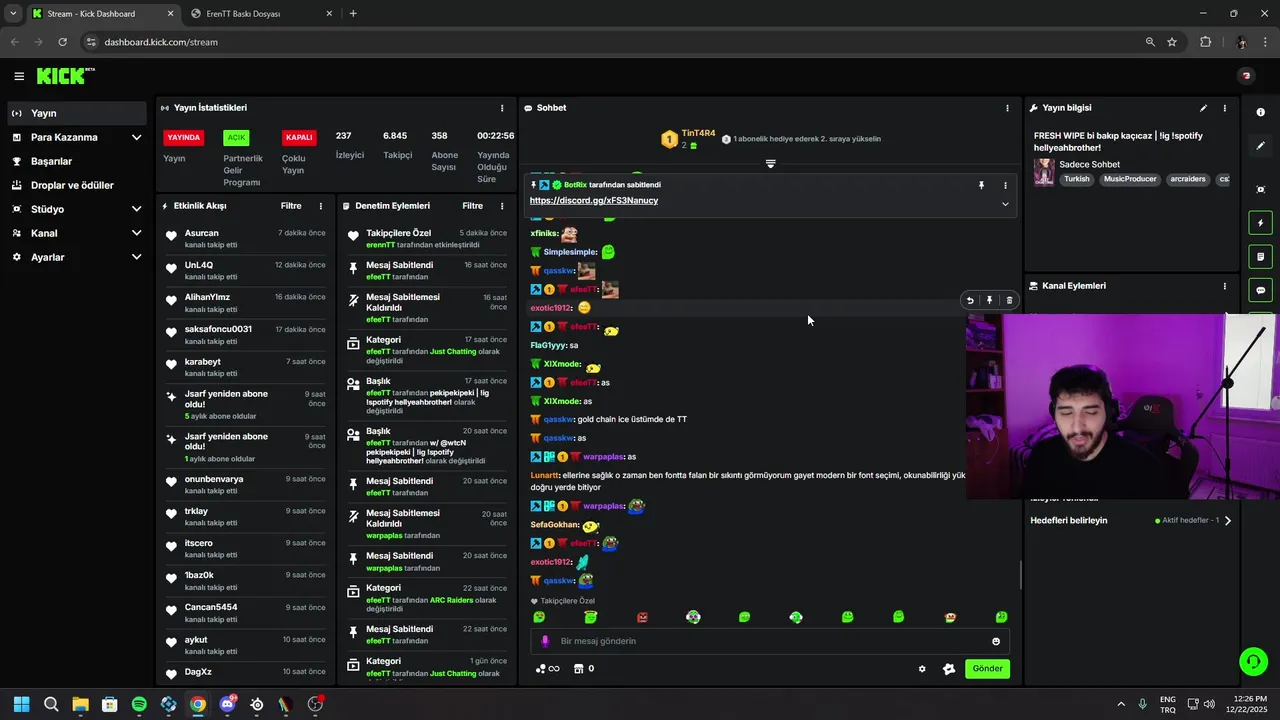Open pinned message three-dot menu
1280x720 pixels.
1005,185
